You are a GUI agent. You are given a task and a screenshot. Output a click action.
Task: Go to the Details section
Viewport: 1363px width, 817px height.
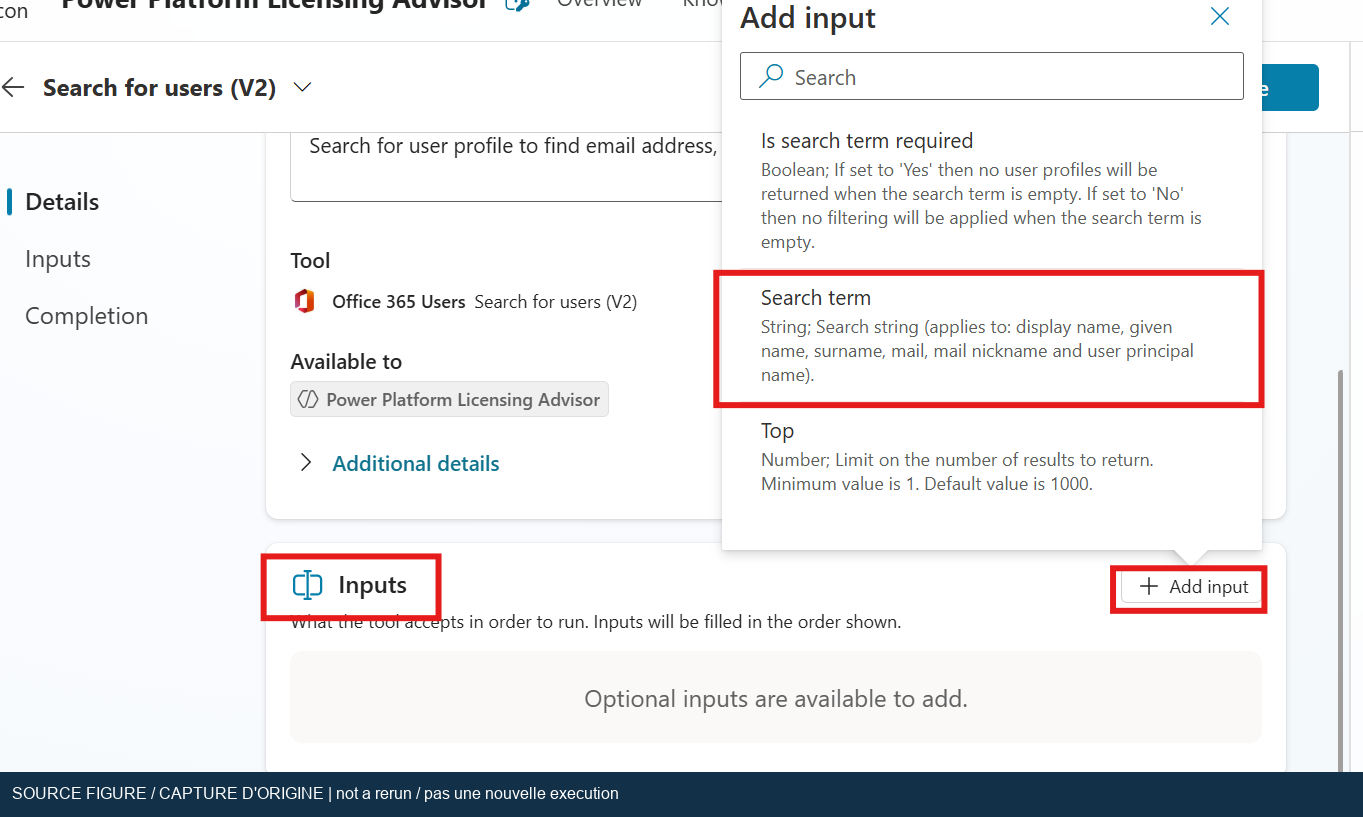click(62, 202)
